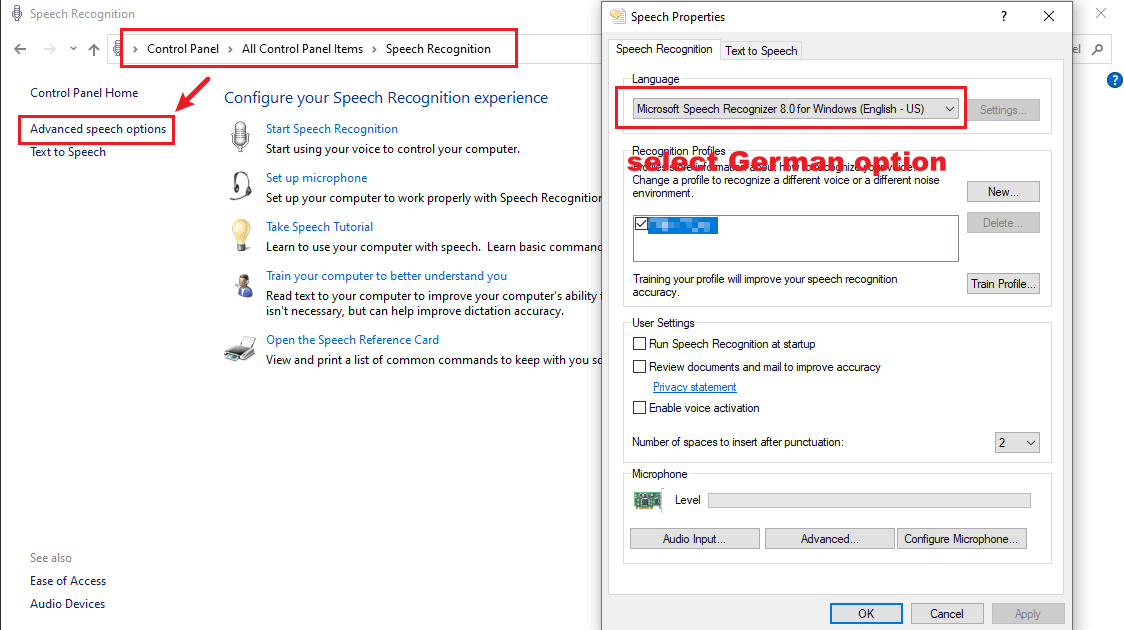1124x630 pixels.
Task: Toggle the selected recognition profile checkbox
Action: [x=641, y=224]
